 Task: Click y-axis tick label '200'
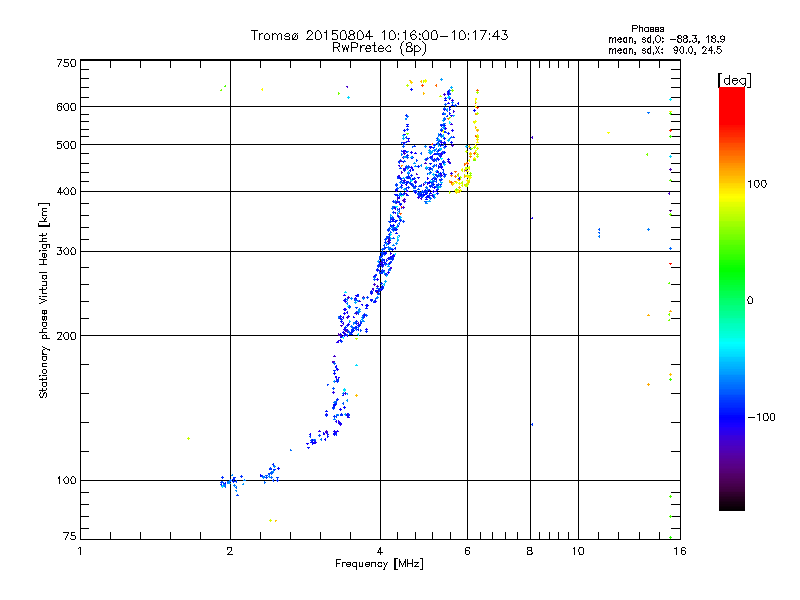click(67, 336)
